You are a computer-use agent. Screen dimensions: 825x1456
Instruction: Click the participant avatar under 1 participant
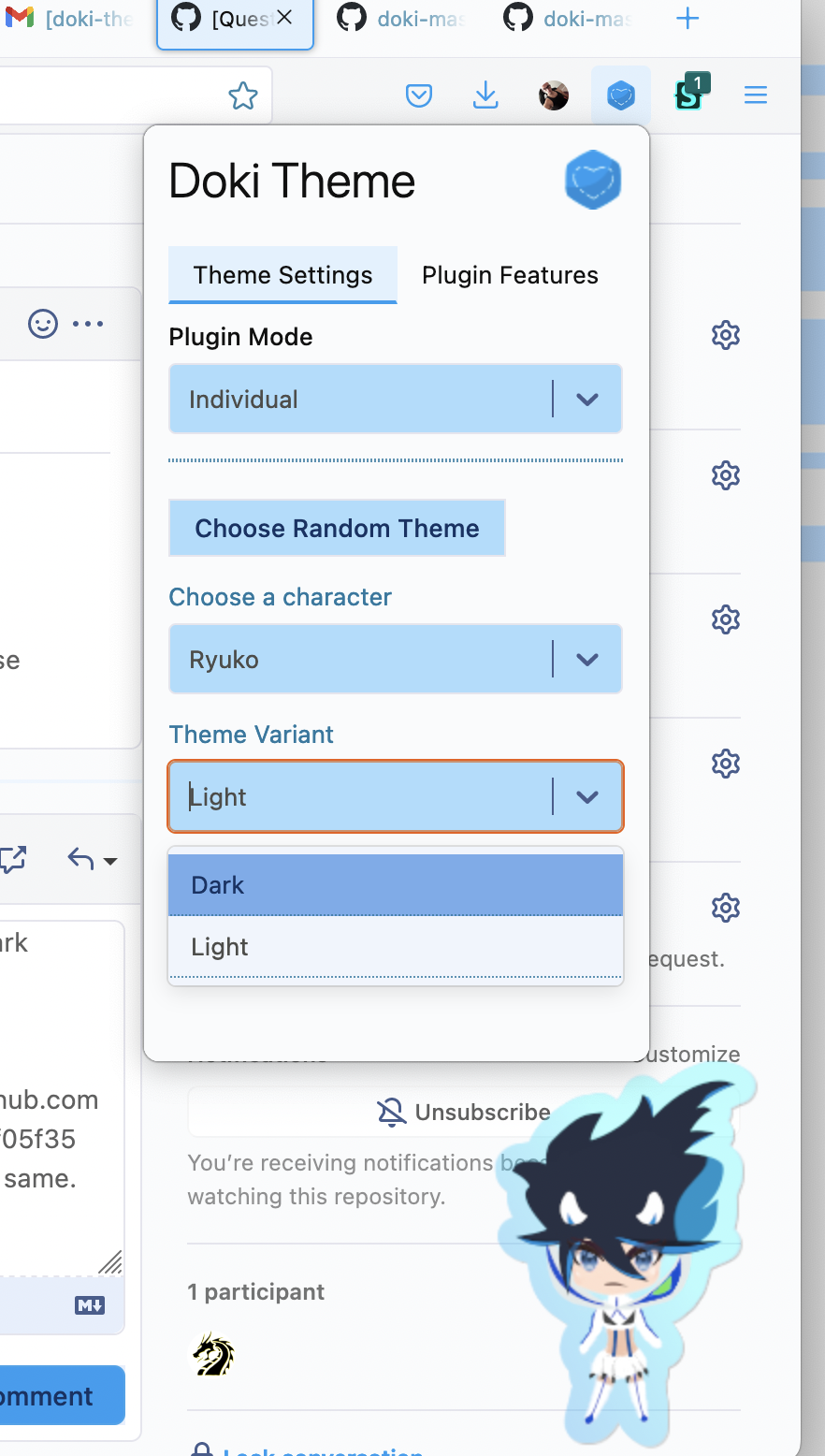click(212, 1354)
